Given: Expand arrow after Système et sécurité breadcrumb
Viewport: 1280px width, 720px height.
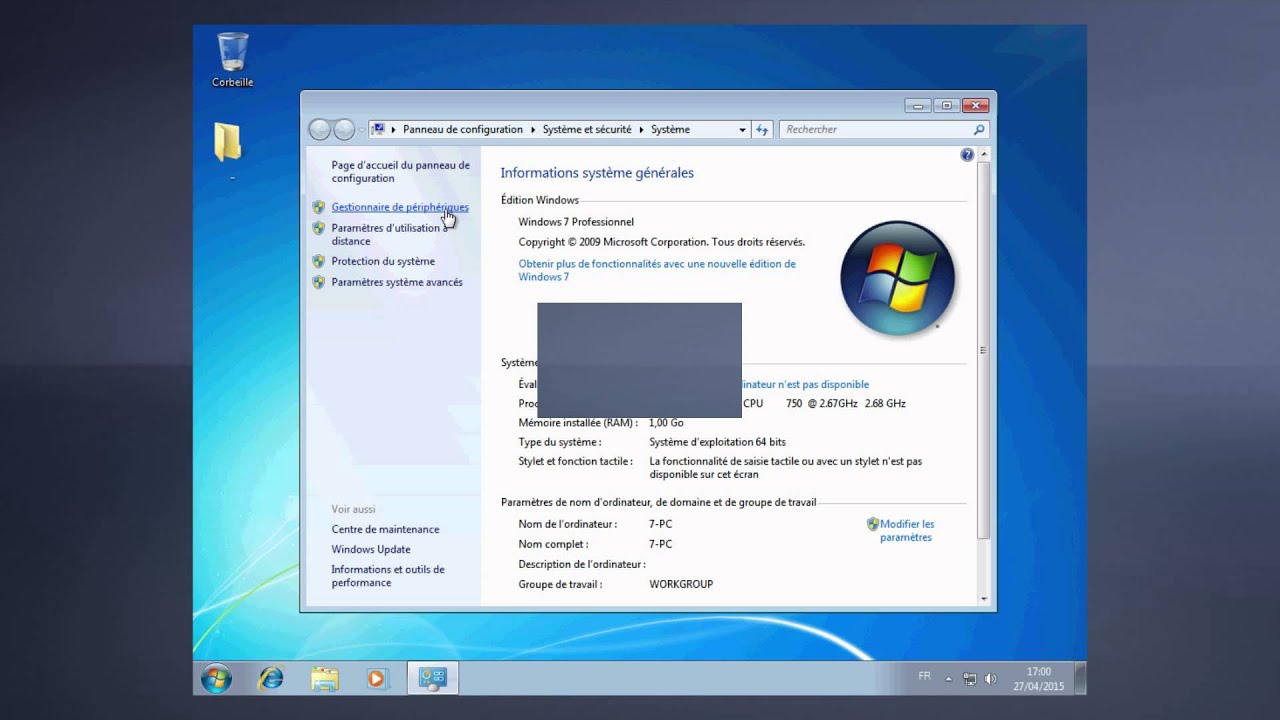Looking at the screenshot, I should tap(641, 129).
